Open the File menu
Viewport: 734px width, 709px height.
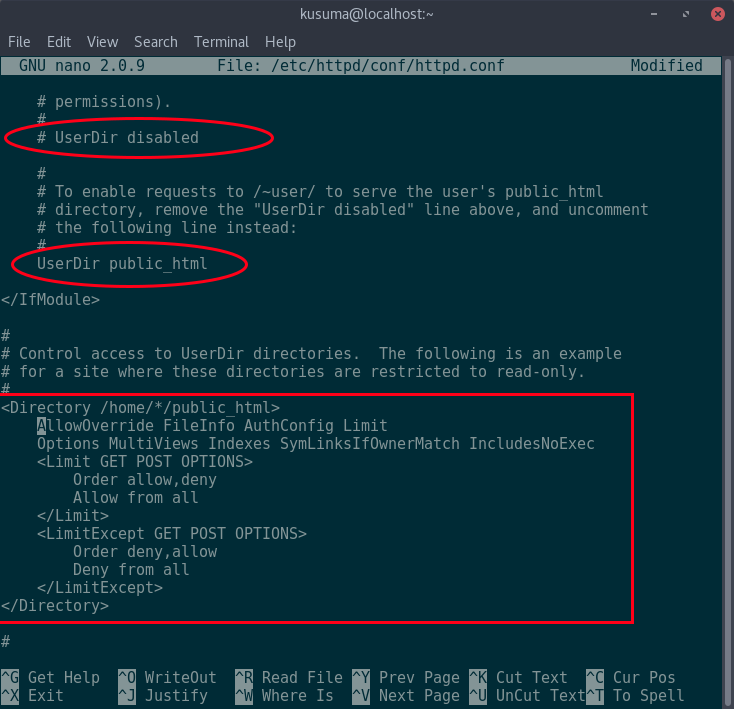tap(19, 42)
